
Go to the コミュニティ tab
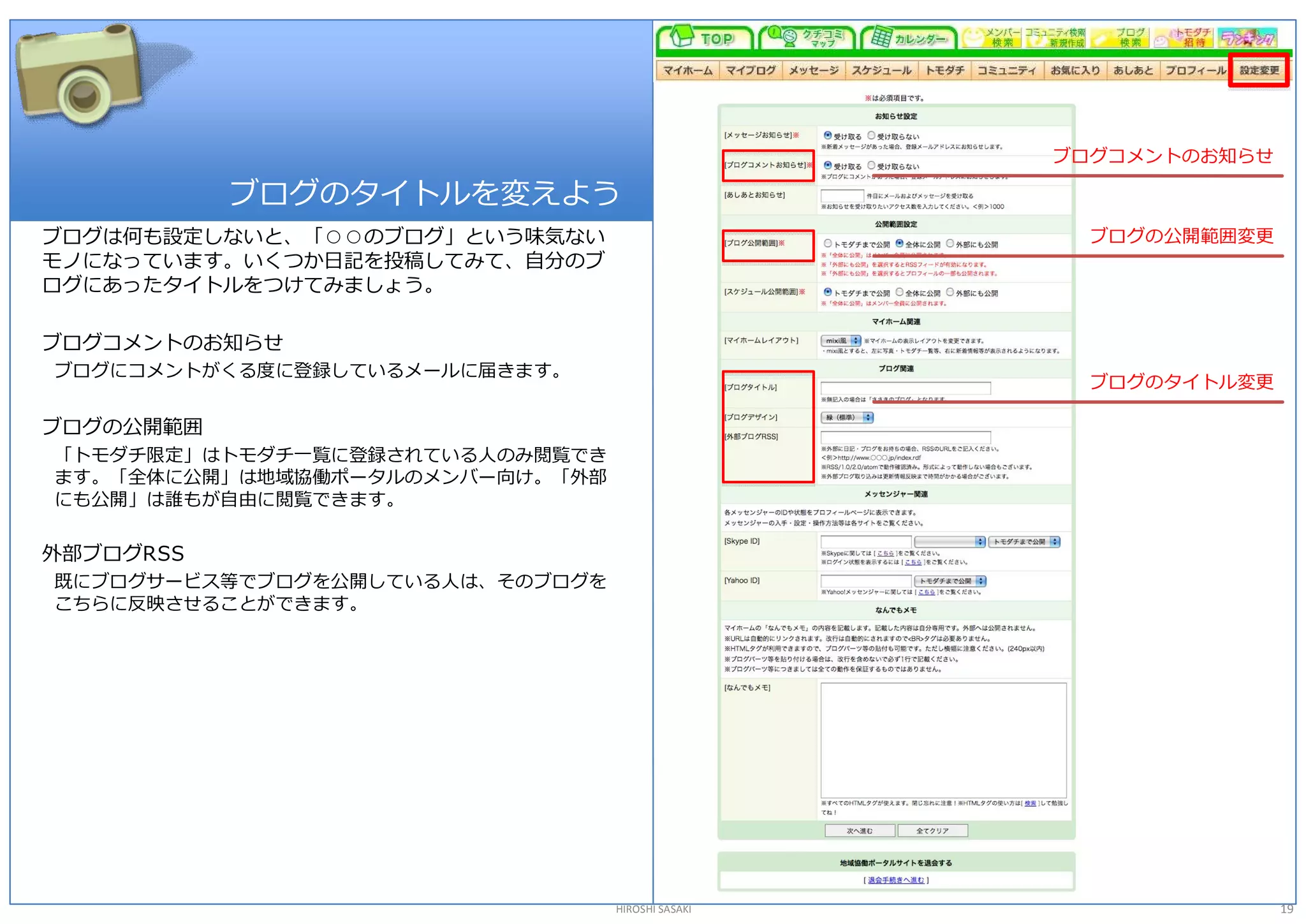tap(1007, 70)
